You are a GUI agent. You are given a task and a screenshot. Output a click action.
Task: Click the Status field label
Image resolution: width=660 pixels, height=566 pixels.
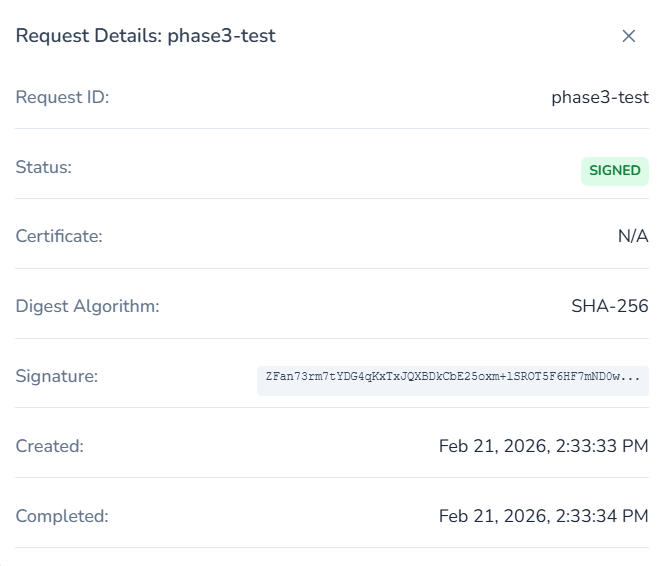tap(44, 167)
